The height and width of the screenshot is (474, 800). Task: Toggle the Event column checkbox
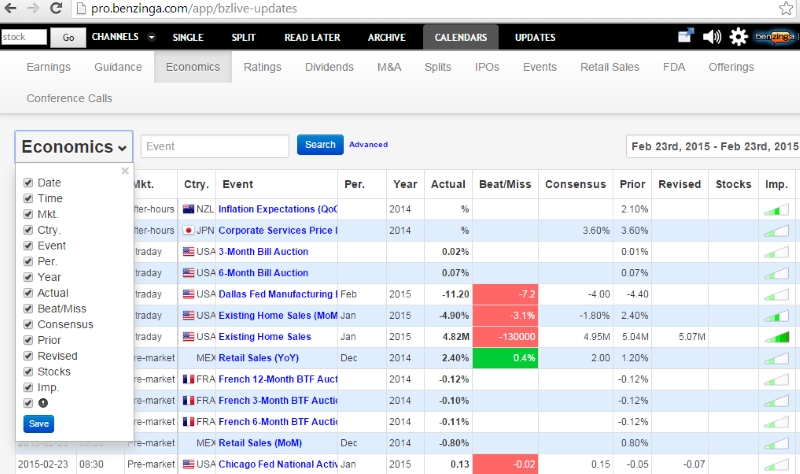click(28, 246)
